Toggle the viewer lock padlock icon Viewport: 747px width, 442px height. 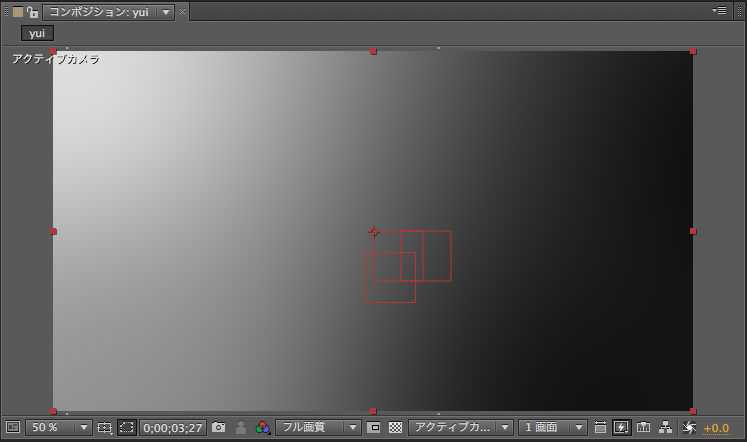32,12
